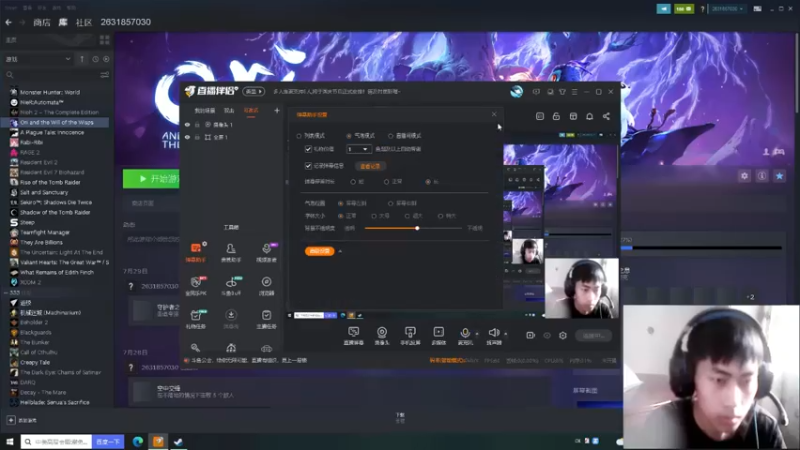Toggle the record danmaku info checkbox
Screen dimensions: 800x450
(x=308, y=166)
